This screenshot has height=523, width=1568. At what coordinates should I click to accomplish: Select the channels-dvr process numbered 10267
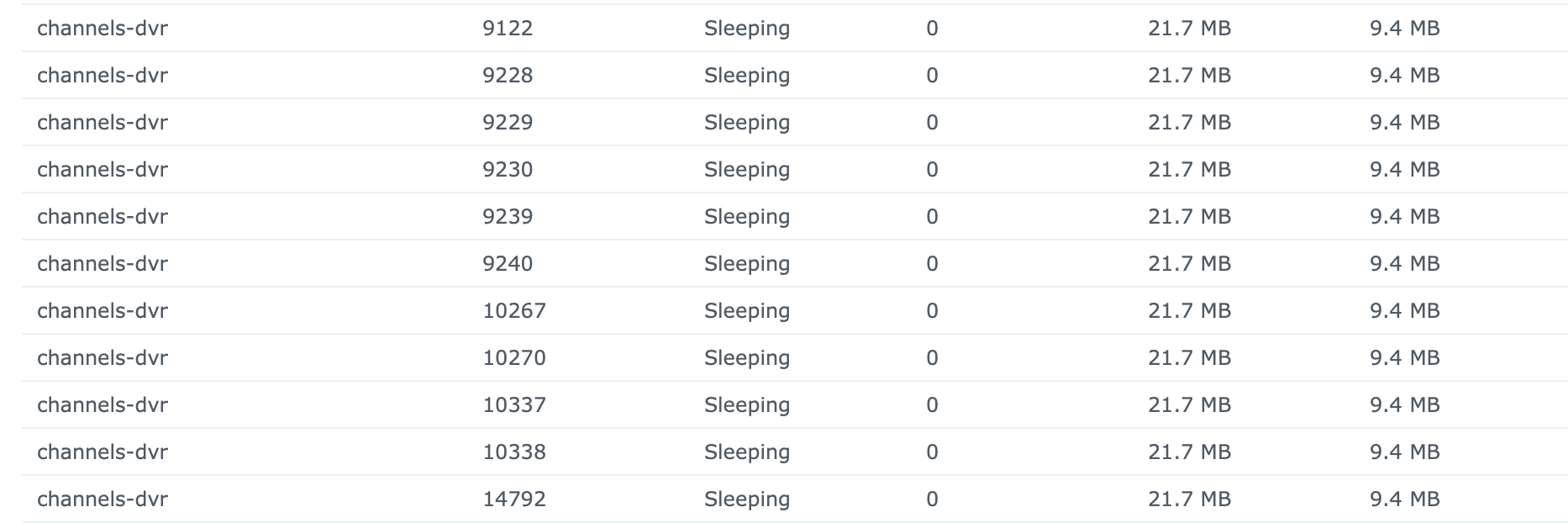[x=514, y=311]
